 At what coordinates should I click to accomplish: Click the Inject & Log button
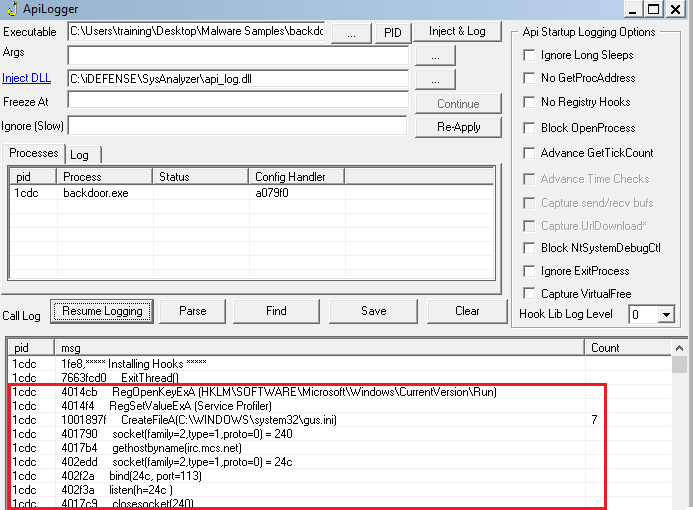click(457, 31)
